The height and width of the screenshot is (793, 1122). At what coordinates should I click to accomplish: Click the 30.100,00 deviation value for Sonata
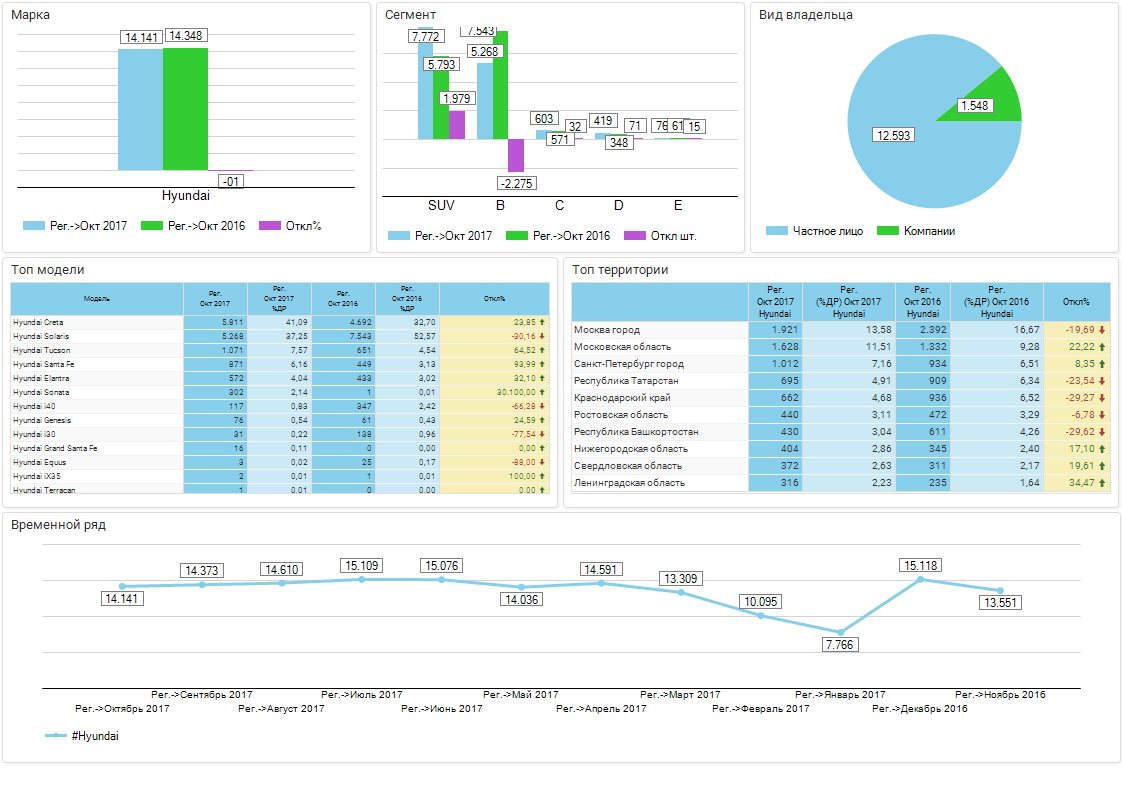(x=516, y=392)
